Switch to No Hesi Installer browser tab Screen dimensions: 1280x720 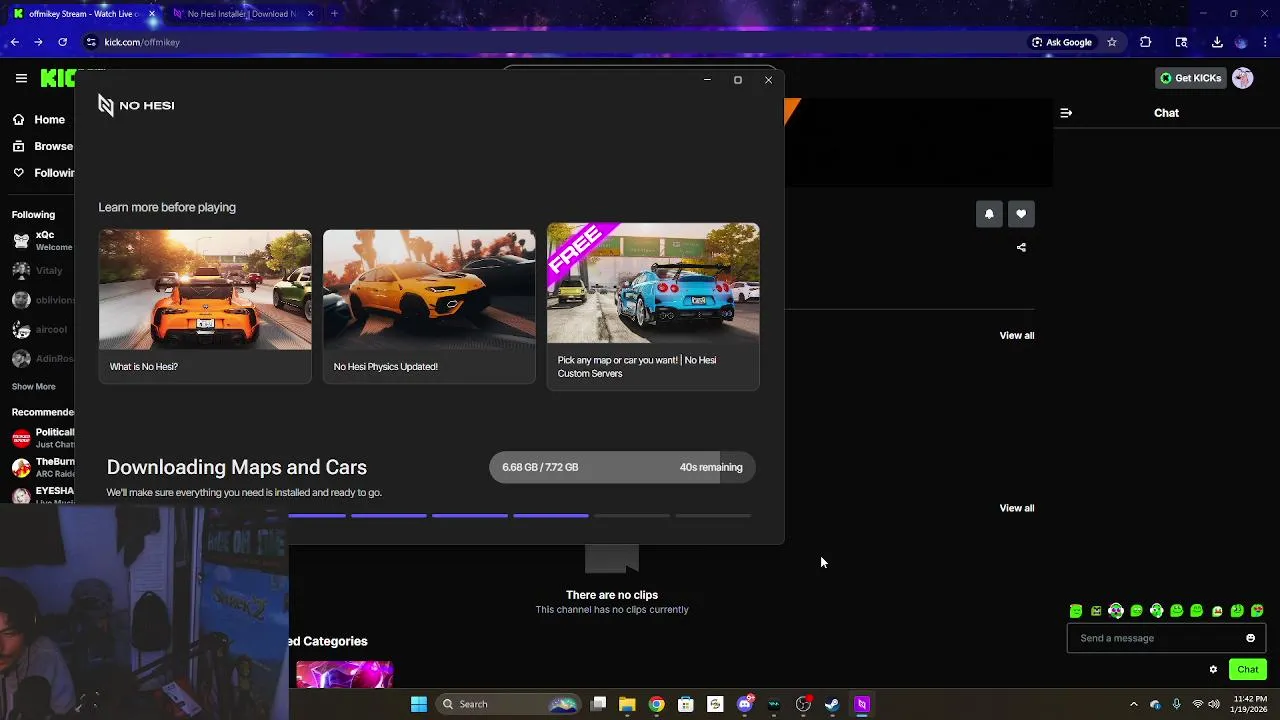243,14
